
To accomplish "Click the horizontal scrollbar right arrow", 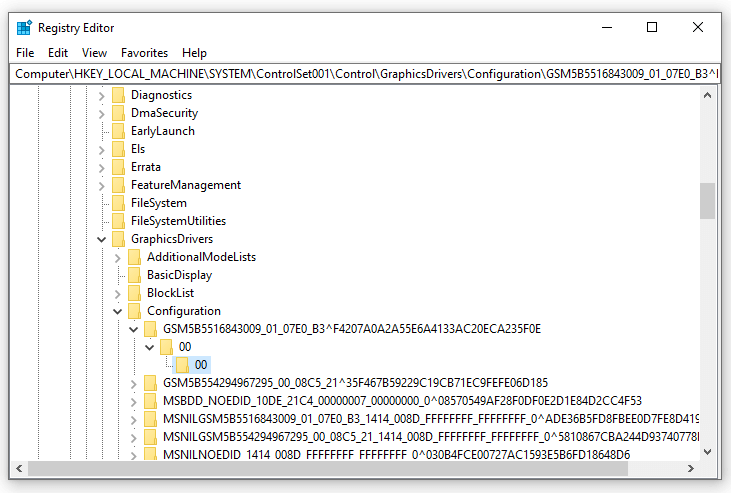I will point(691,468).
